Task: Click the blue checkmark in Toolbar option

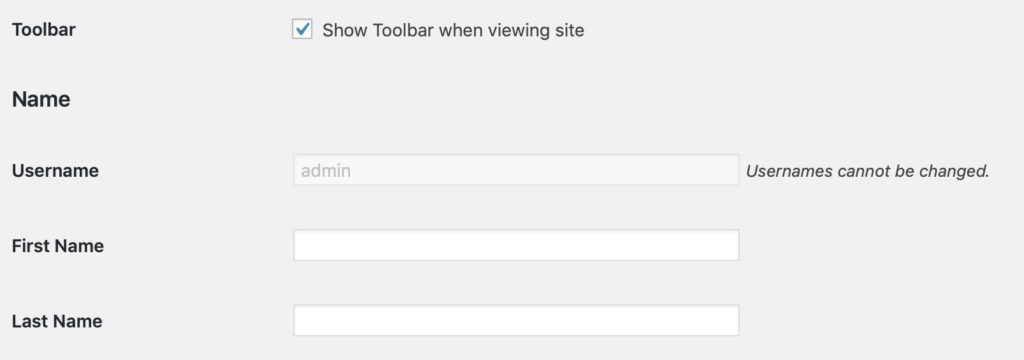Action: click(x=302, y=29)
